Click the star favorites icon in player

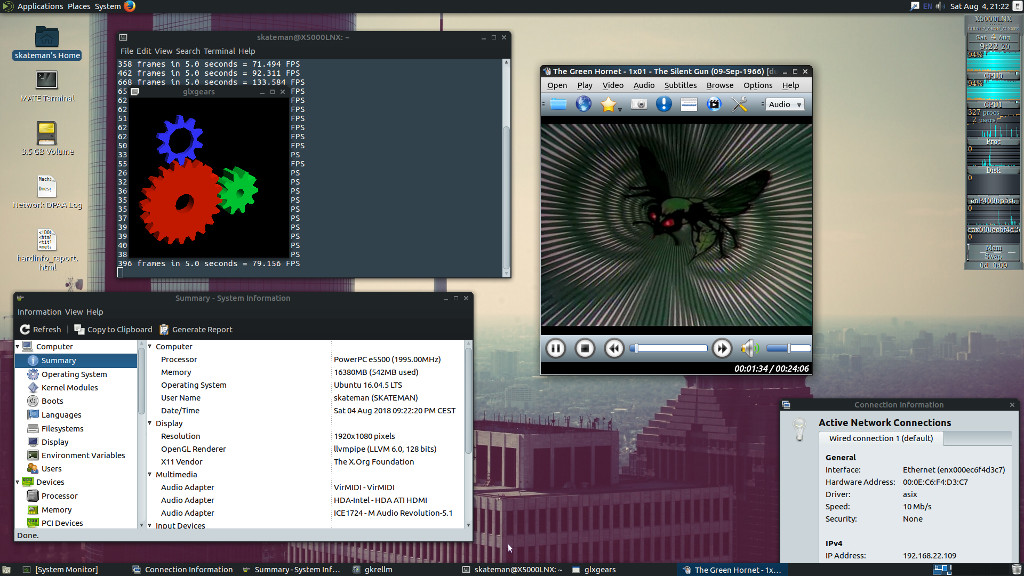pos(609,104)
